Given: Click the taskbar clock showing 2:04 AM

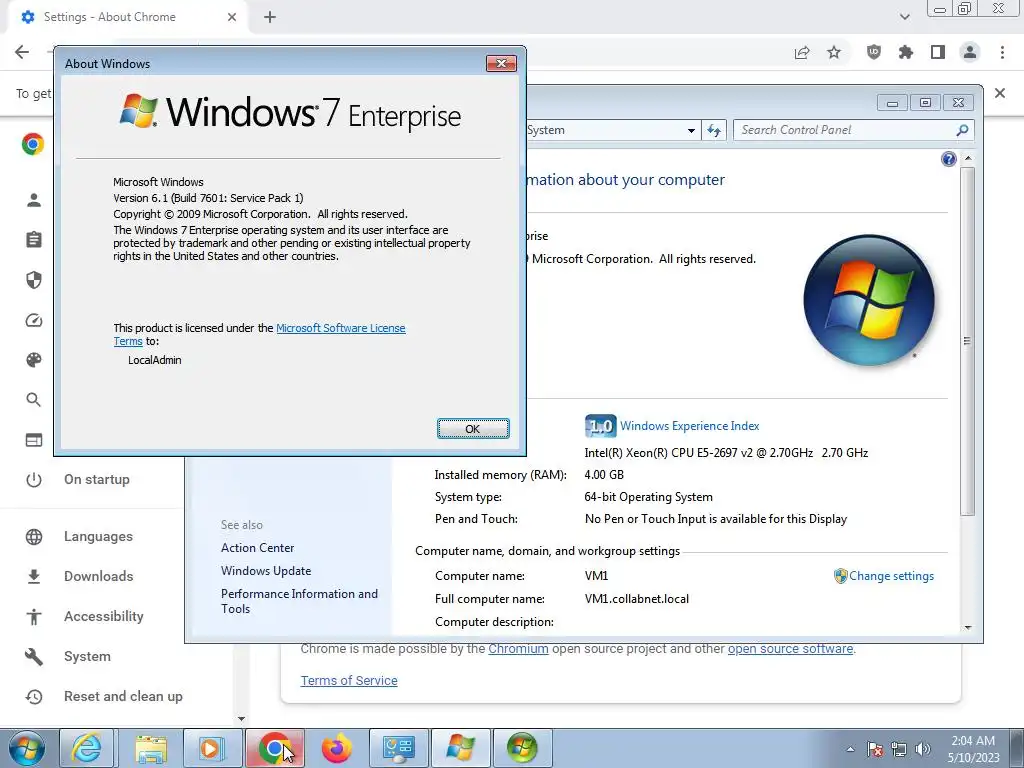Looking at the screenshot, I should (x=973, y=749).
